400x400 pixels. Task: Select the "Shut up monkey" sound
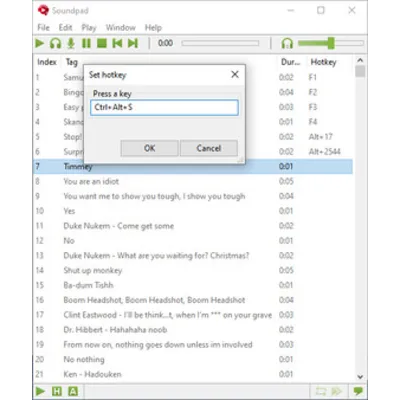(193, 270)
